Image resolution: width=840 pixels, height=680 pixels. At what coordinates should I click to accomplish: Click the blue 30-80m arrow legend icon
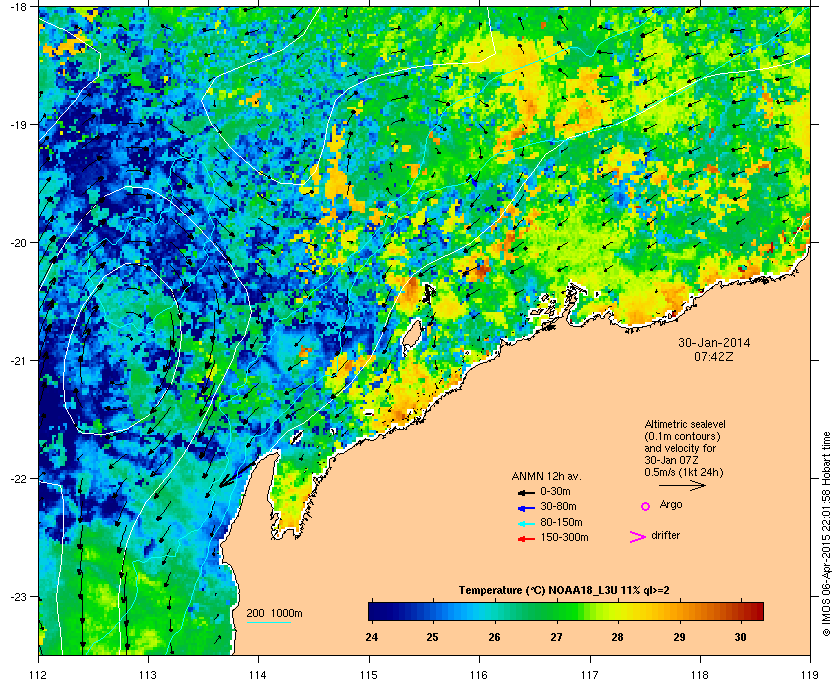(x=526, y=508)
